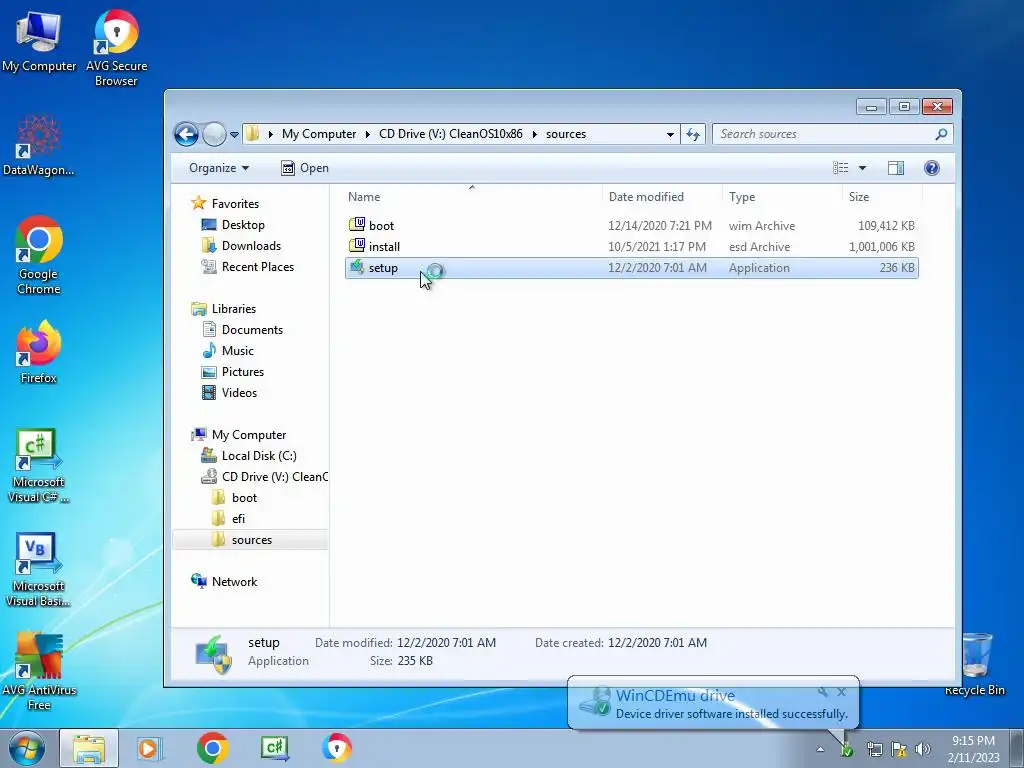Viewport: 1024px width, 768px height.
Task: Select AVG AntiVirus Free desktop shortcut
Action: coord(39,671)
